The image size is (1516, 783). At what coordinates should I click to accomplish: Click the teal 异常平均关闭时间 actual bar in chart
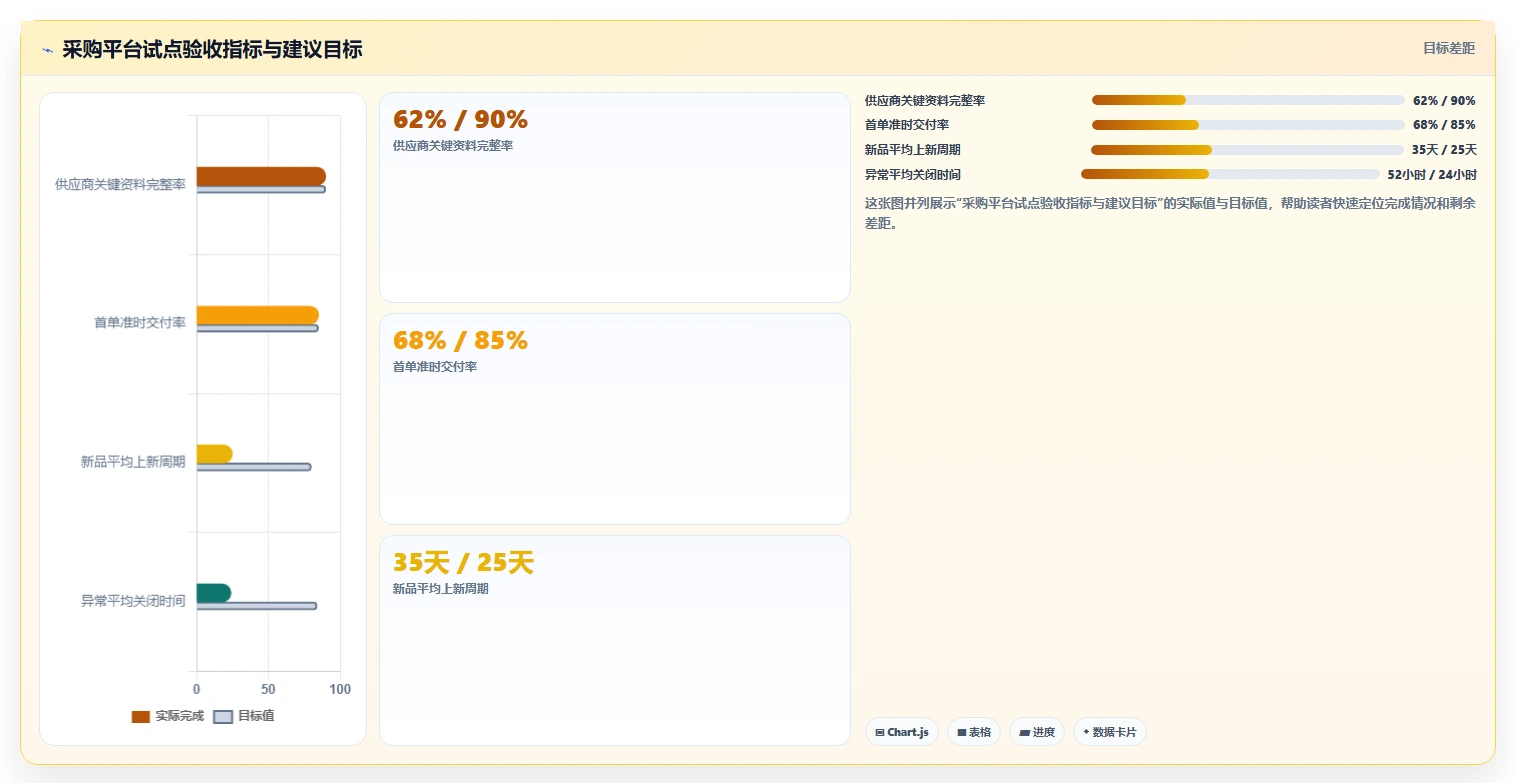pyautogui.click(x=214, y=593)
